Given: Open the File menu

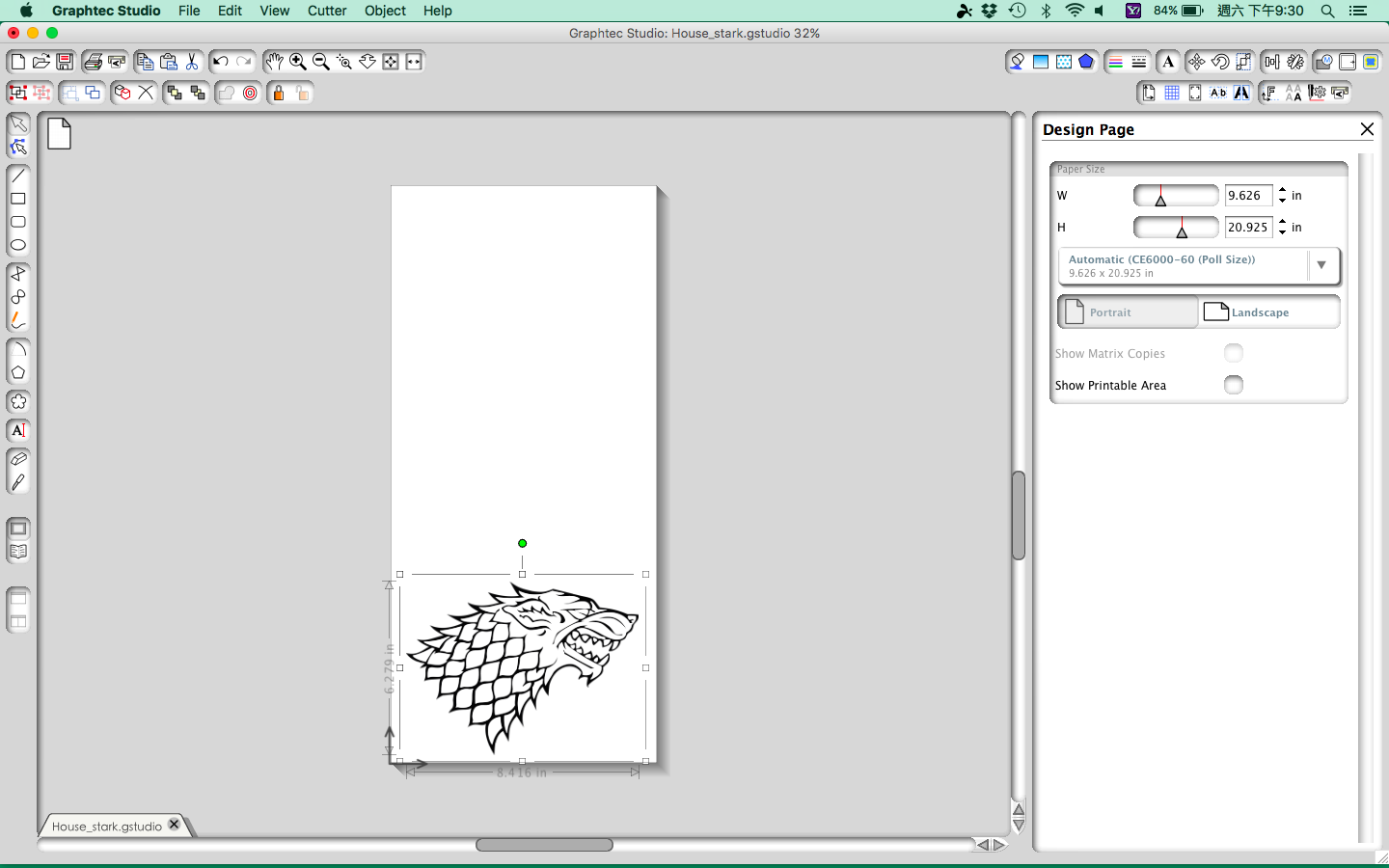Looking at the screenshot, I should point(189,11).
